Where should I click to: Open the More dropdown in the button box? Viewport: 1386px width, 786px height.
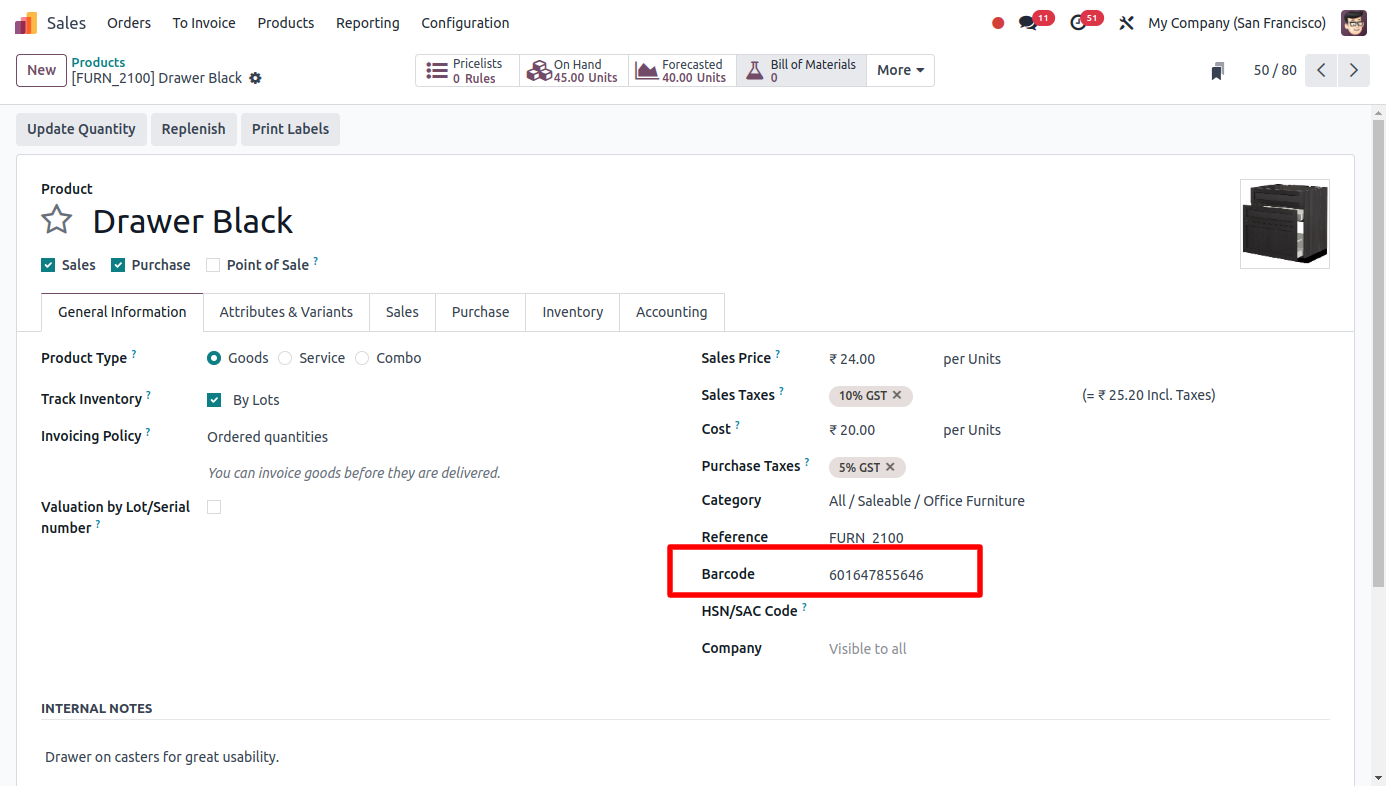point(898,70)
